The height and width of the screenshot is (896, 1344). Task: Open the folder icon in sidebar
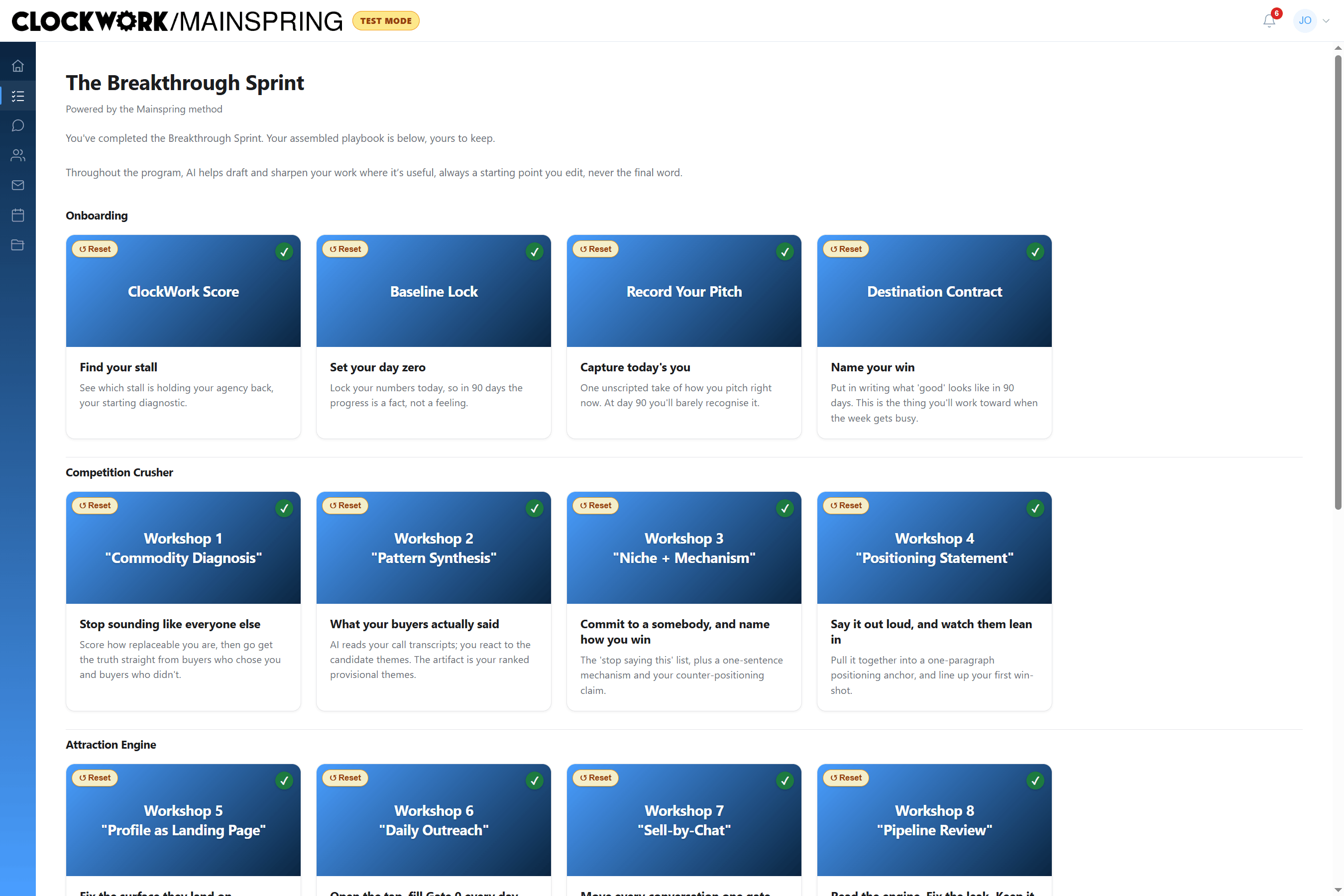[x=18, y=244]
